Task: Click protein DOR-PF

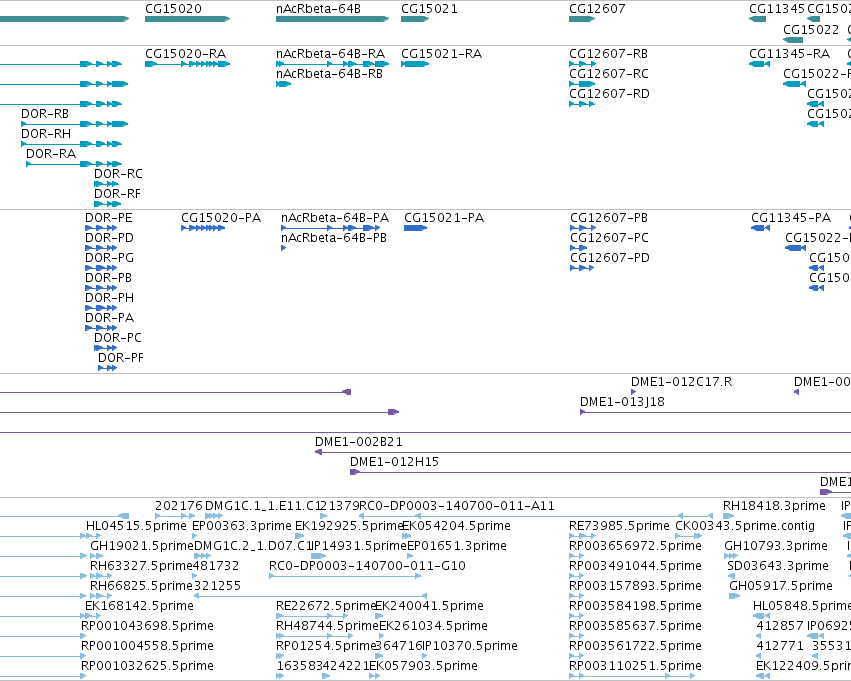Action: [x=120, y=358]
